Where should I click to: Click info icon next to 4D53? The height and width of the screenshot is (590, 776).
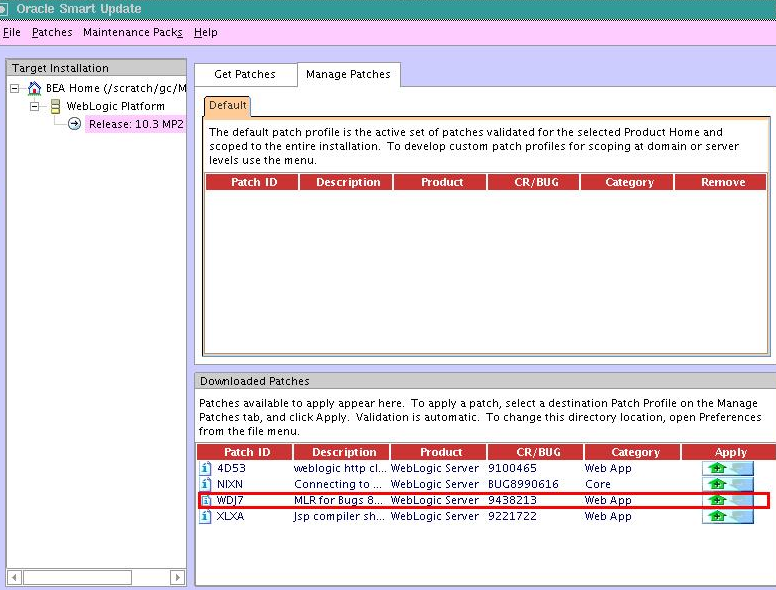click(205, 468)
